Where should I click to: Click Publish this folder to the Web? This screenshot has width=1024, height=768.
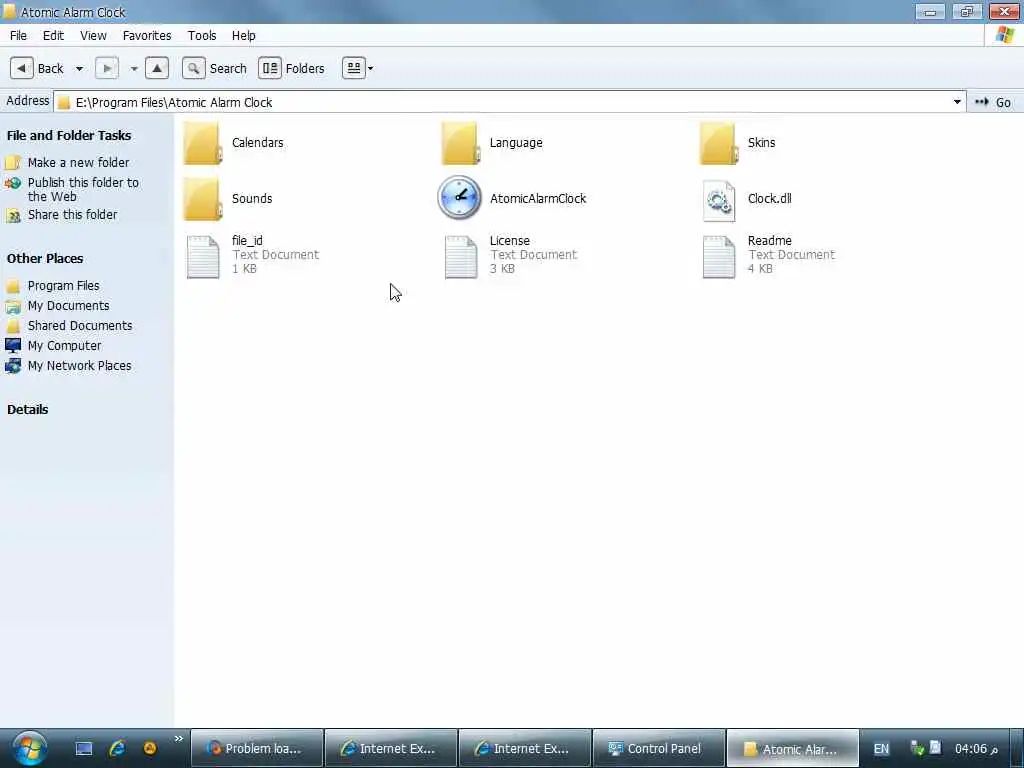(83, 189)
